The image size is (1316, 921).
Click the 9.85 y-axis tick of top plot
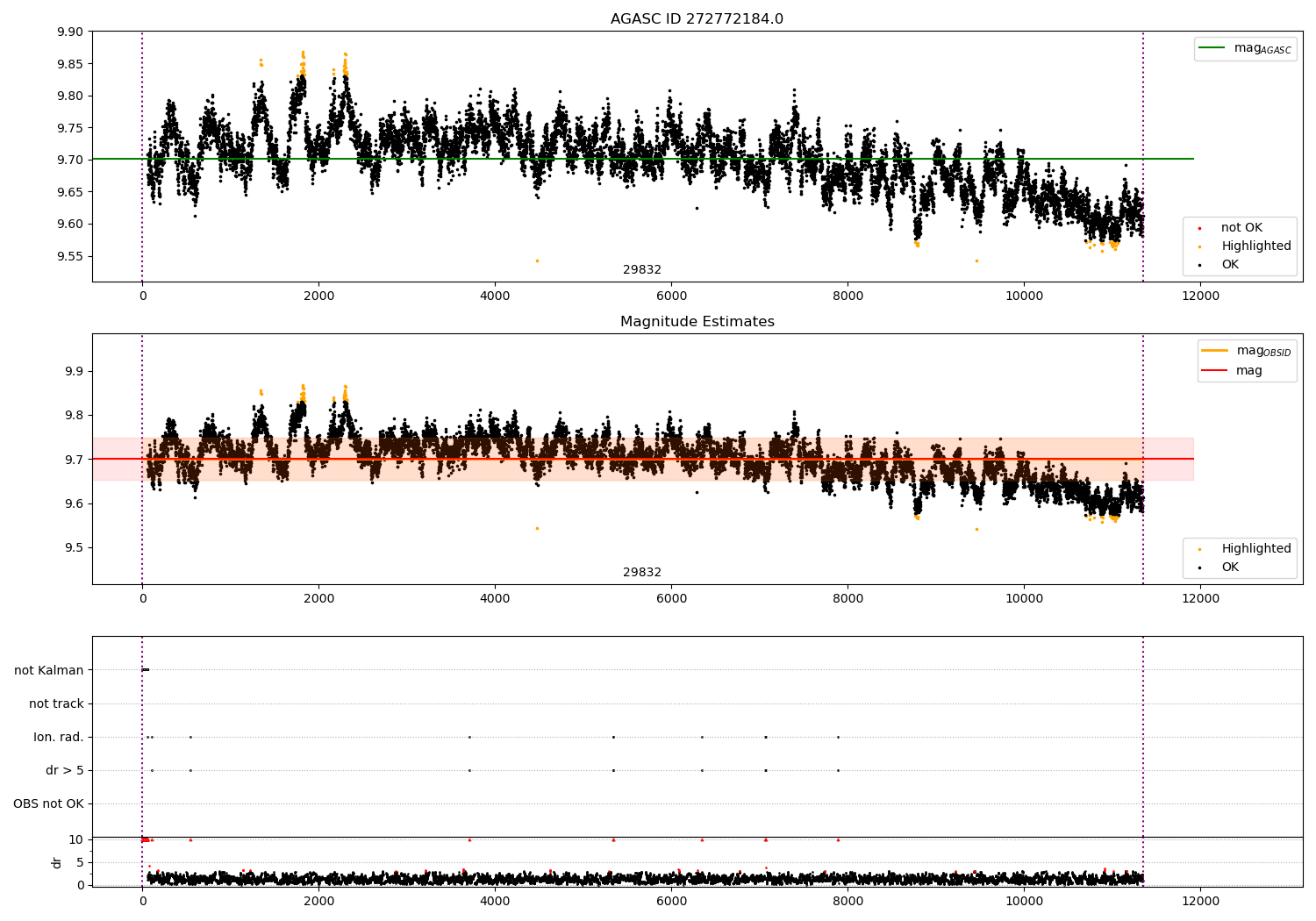point(69,64)
